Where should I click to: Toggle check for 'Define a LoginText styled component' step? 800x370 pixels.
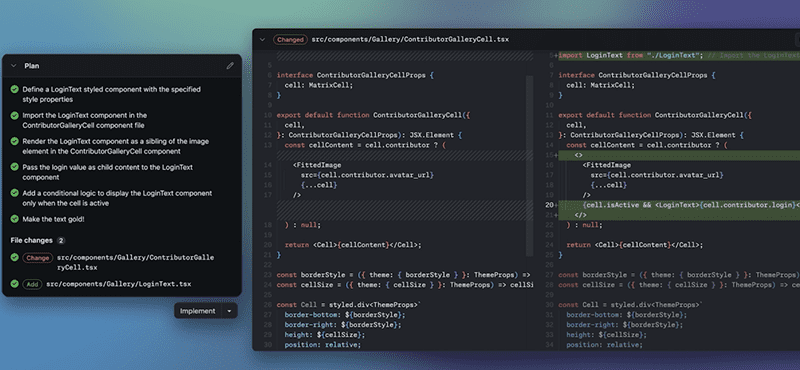point(15,89)
